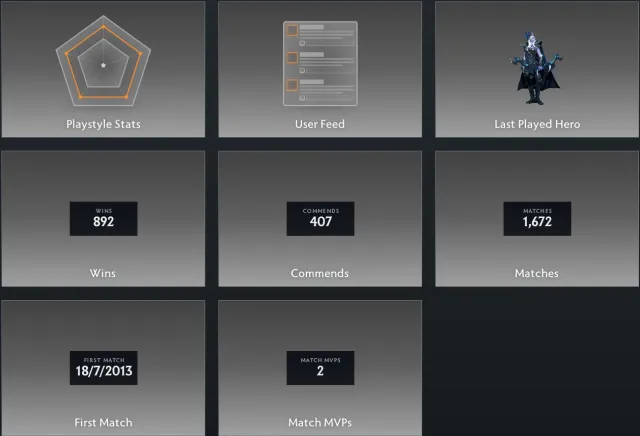Choose the User Feed list icon
The height and width of the screenshot is (436, 640).
coord(320,64)
